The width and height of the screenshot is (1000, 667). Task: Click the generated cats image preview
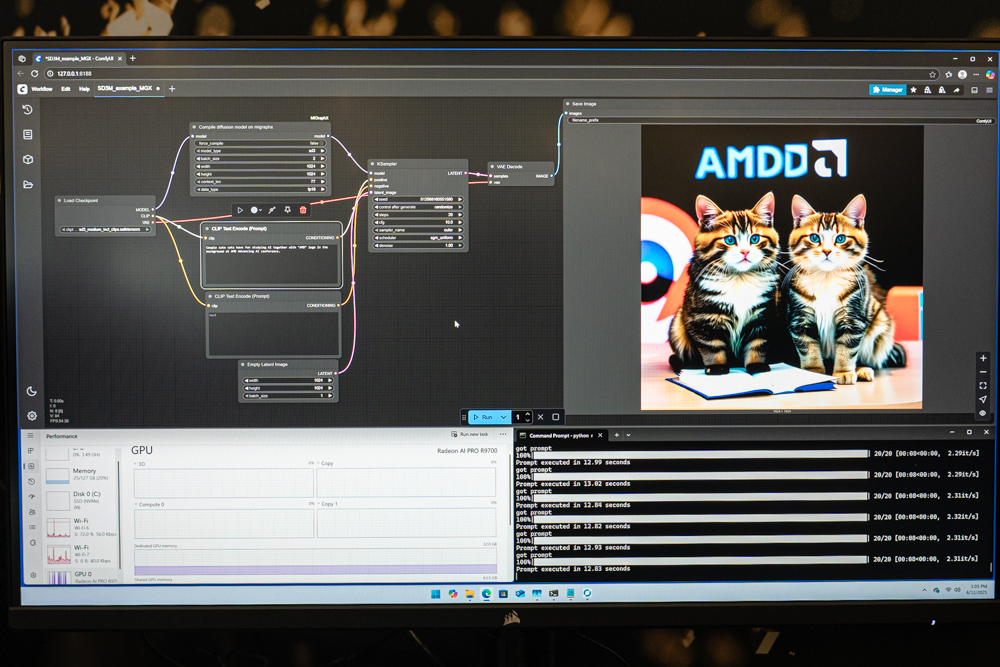(782, 267)
